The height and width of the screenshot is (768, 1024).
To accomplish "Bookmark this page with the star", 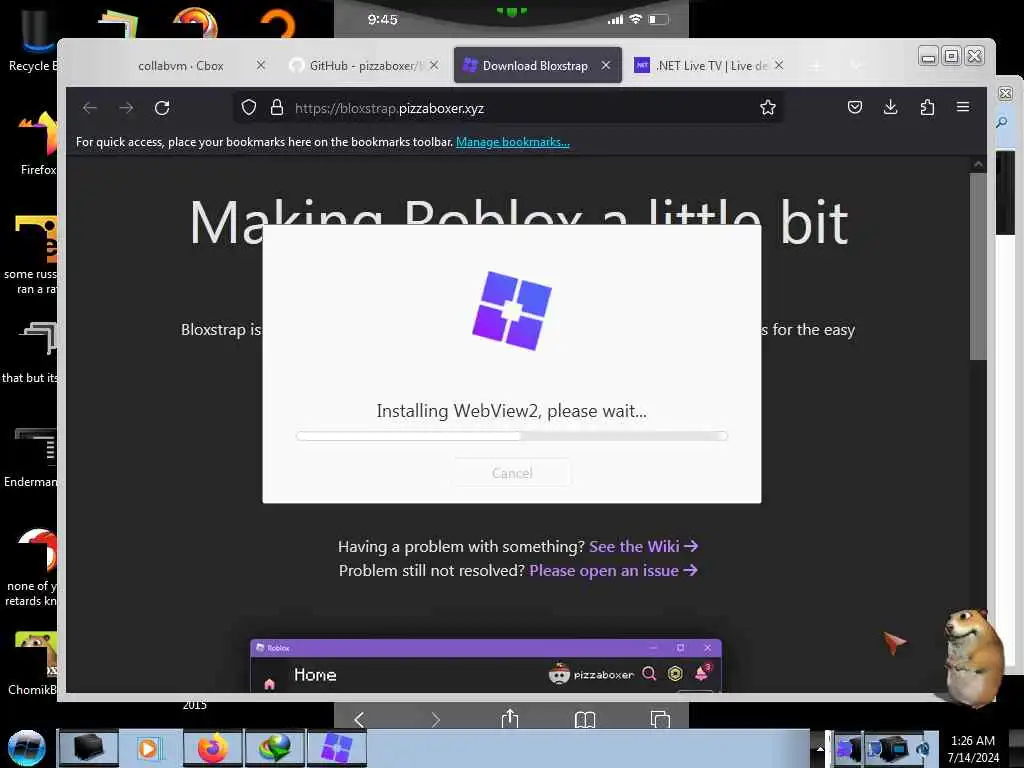I will [x=768, y=108].
